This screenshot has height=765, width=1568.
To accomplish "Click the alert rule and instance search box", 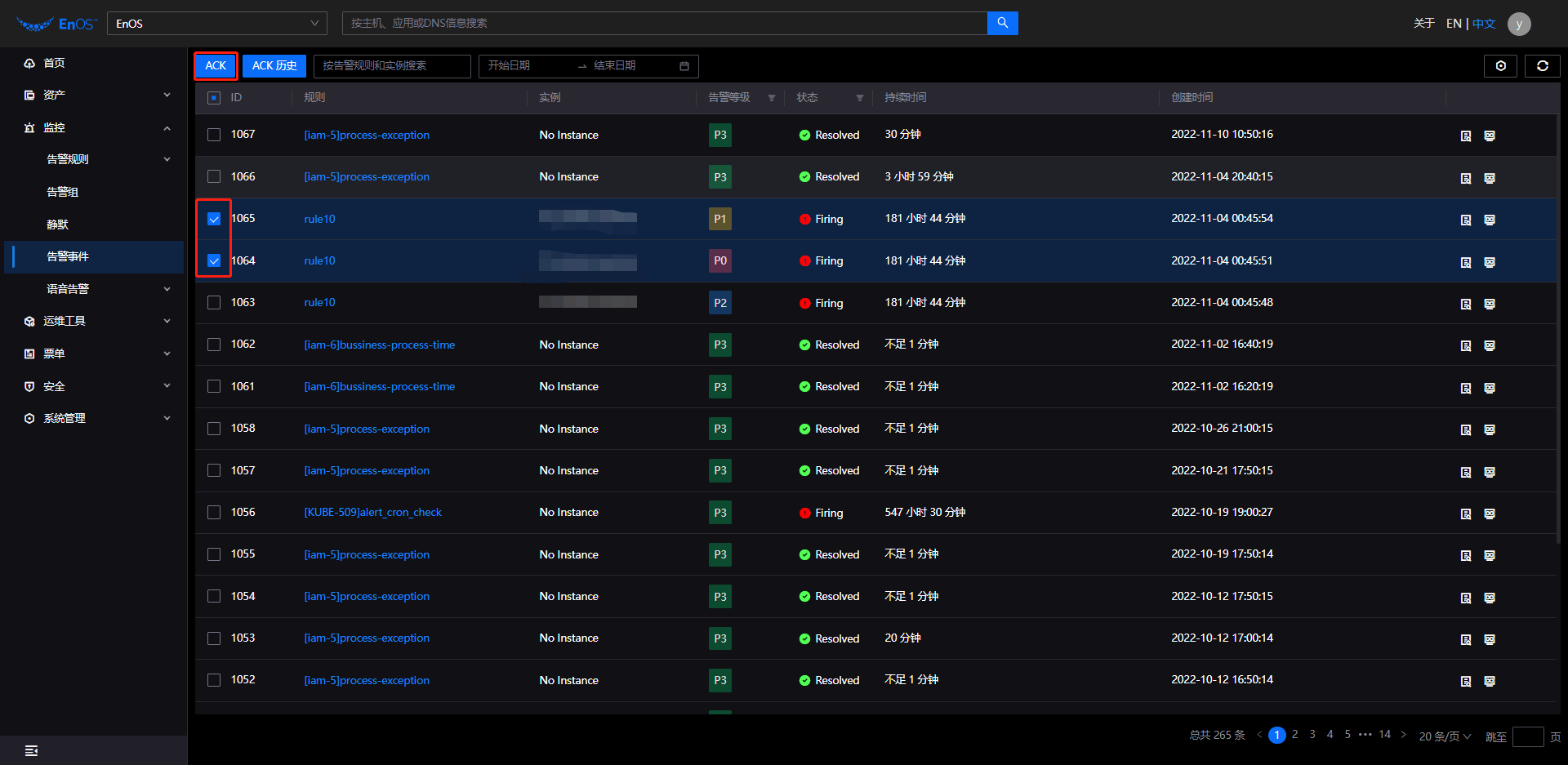I will coord(392,66).
